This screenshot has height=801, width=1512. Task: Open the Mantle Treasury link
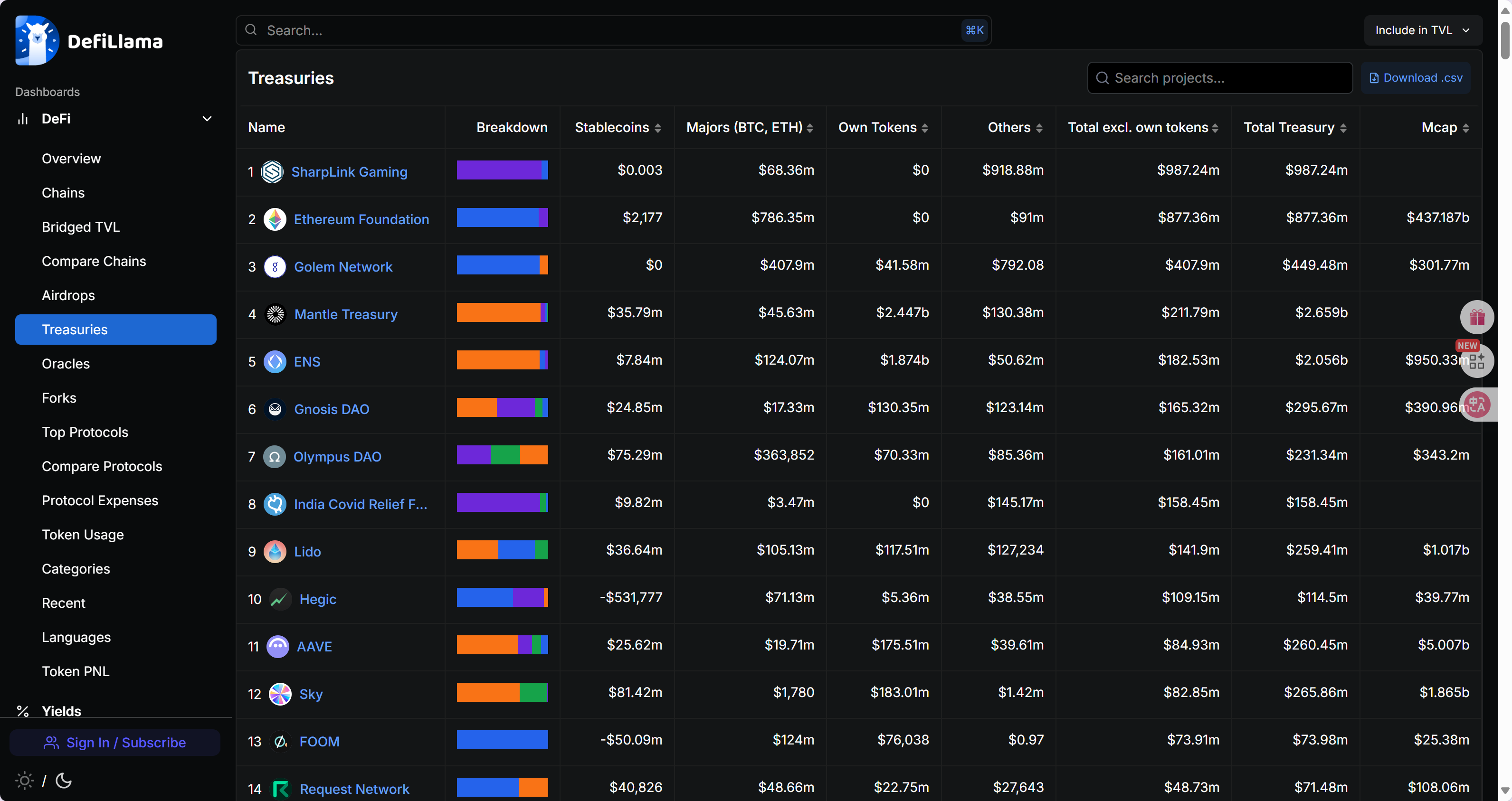tap(346, 314)
